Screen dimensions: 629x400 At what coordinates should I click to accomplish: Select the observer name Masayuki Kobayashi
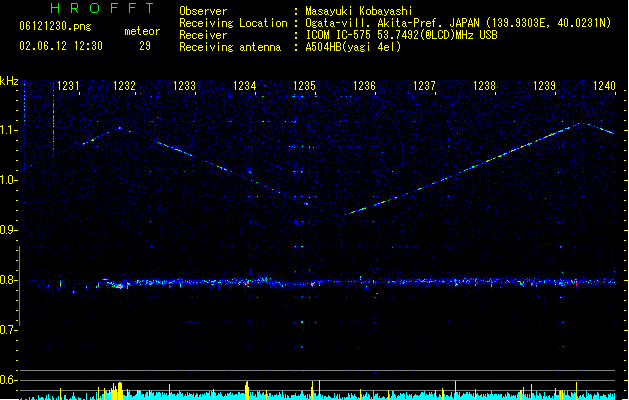pyautogui.click(x=358, y=11)
